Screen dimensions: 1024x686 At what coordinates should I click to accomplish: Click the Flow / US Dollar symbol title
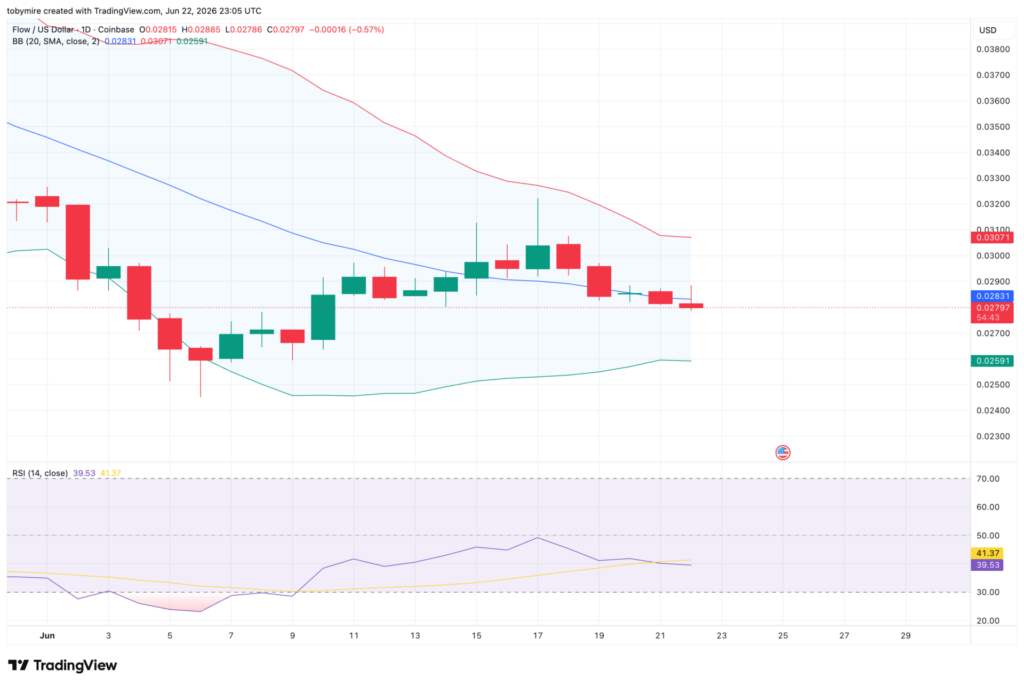pyautogui.click(x=73, y=29)
